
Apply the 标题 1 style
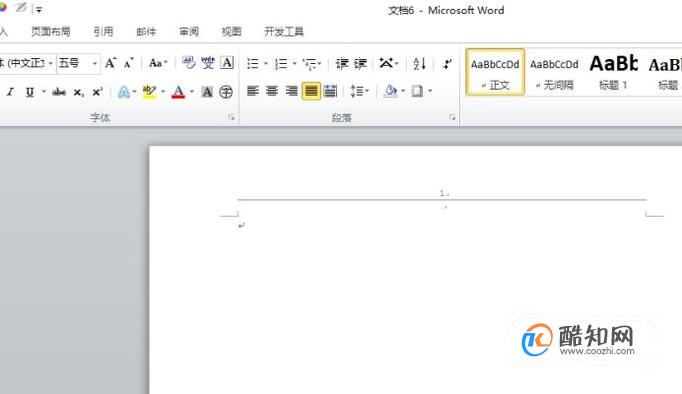613,72
